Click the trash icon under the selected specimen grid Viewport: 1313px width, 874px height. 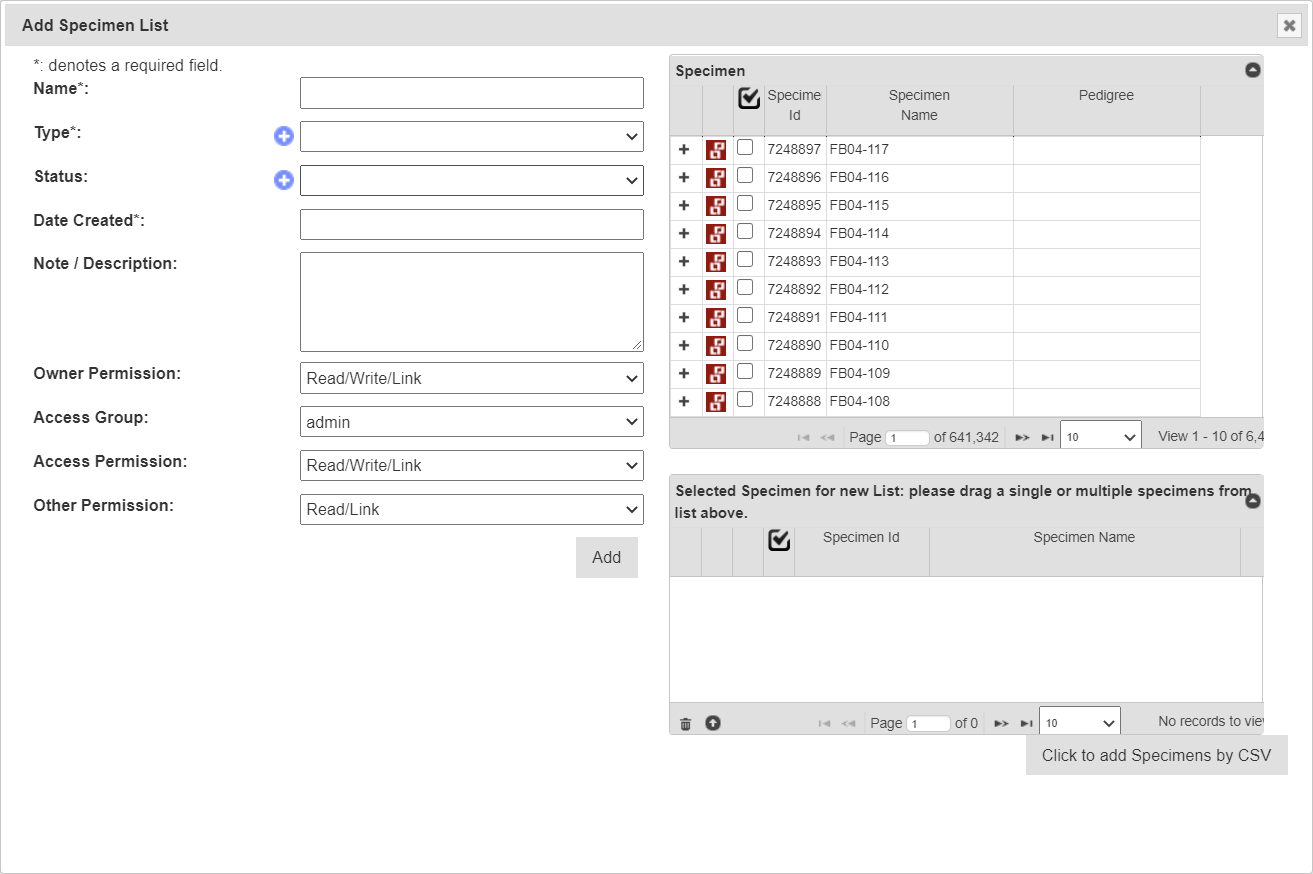click(x=685, y=723)
